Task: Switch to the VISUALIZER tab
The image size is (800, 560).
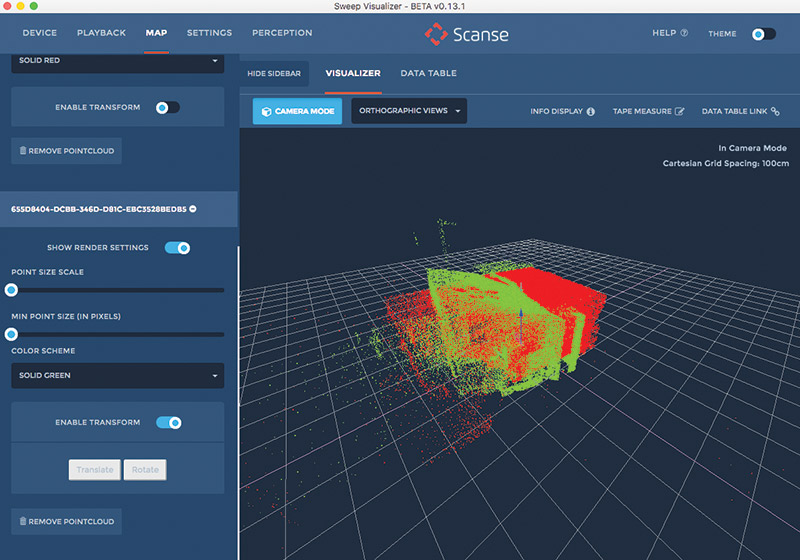Action: coord(353,73)
